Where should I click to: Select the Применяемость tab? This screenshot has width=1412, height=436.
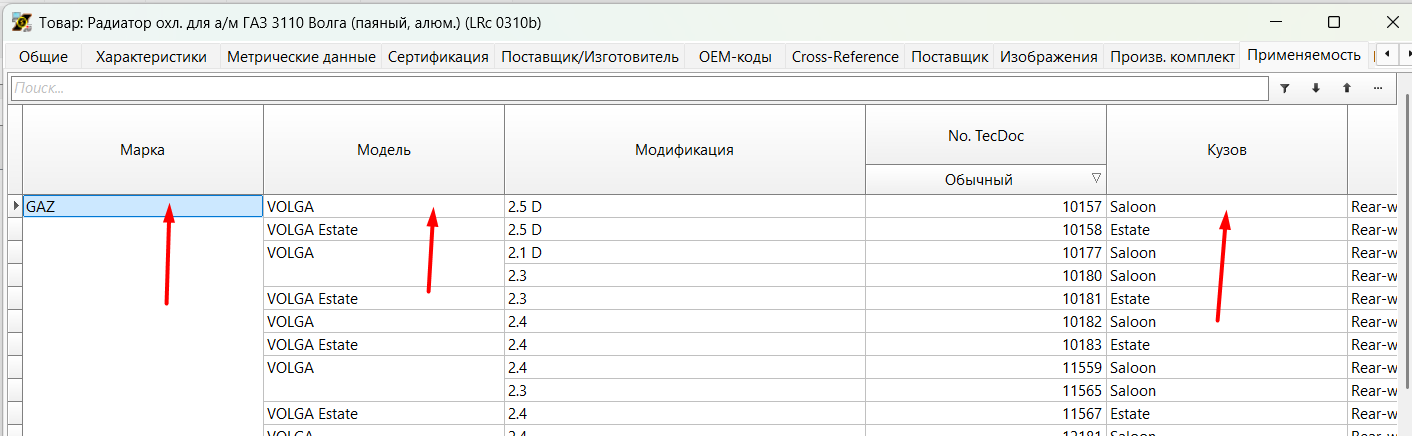1304,55
